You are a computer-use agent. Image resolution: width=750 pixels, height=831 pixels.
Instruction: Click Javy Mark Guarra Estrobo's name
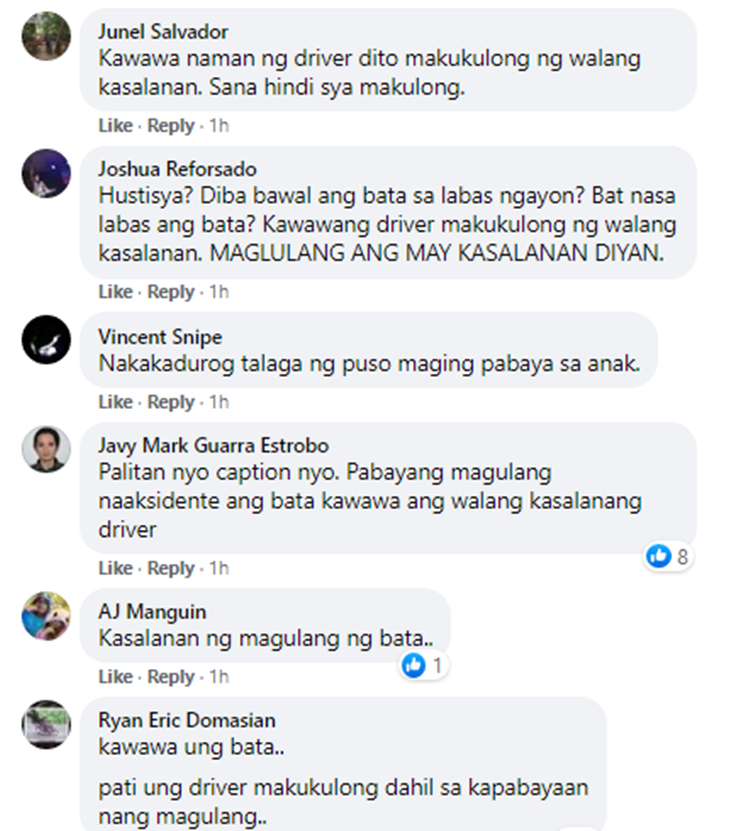click(213, 446)
